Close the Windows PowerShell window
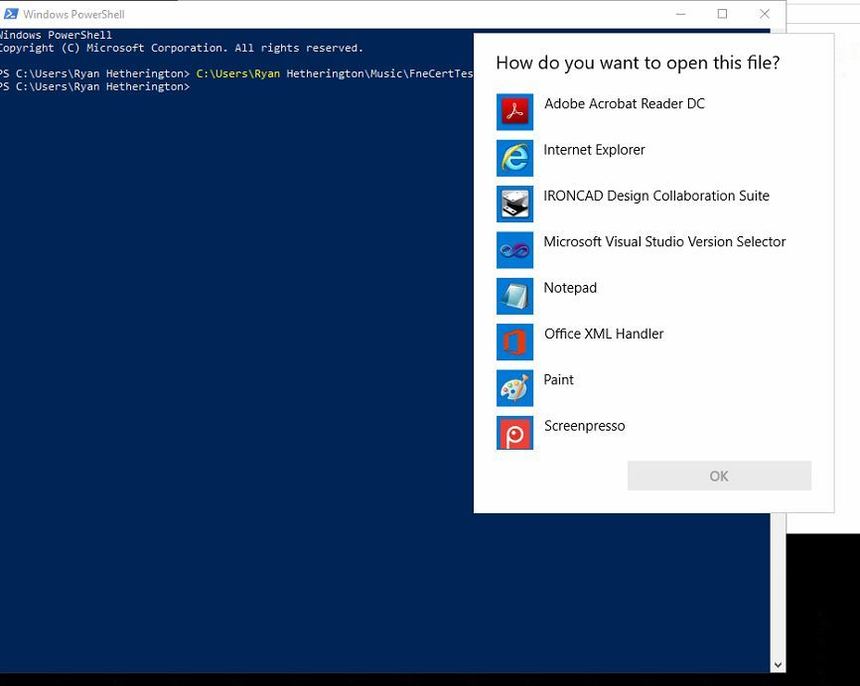 tap(765, 14)
